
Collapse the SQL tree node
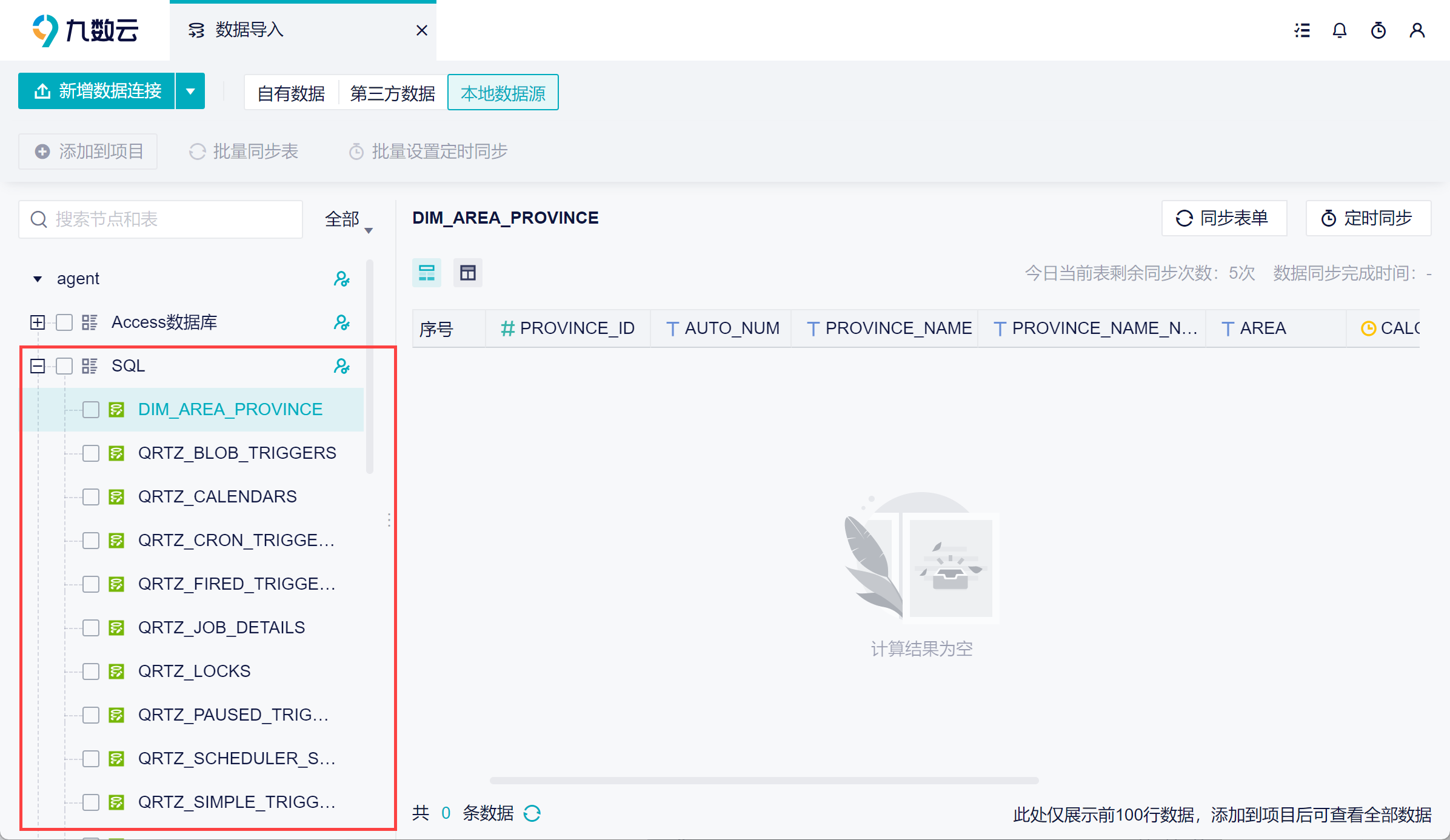coord(38,366)
